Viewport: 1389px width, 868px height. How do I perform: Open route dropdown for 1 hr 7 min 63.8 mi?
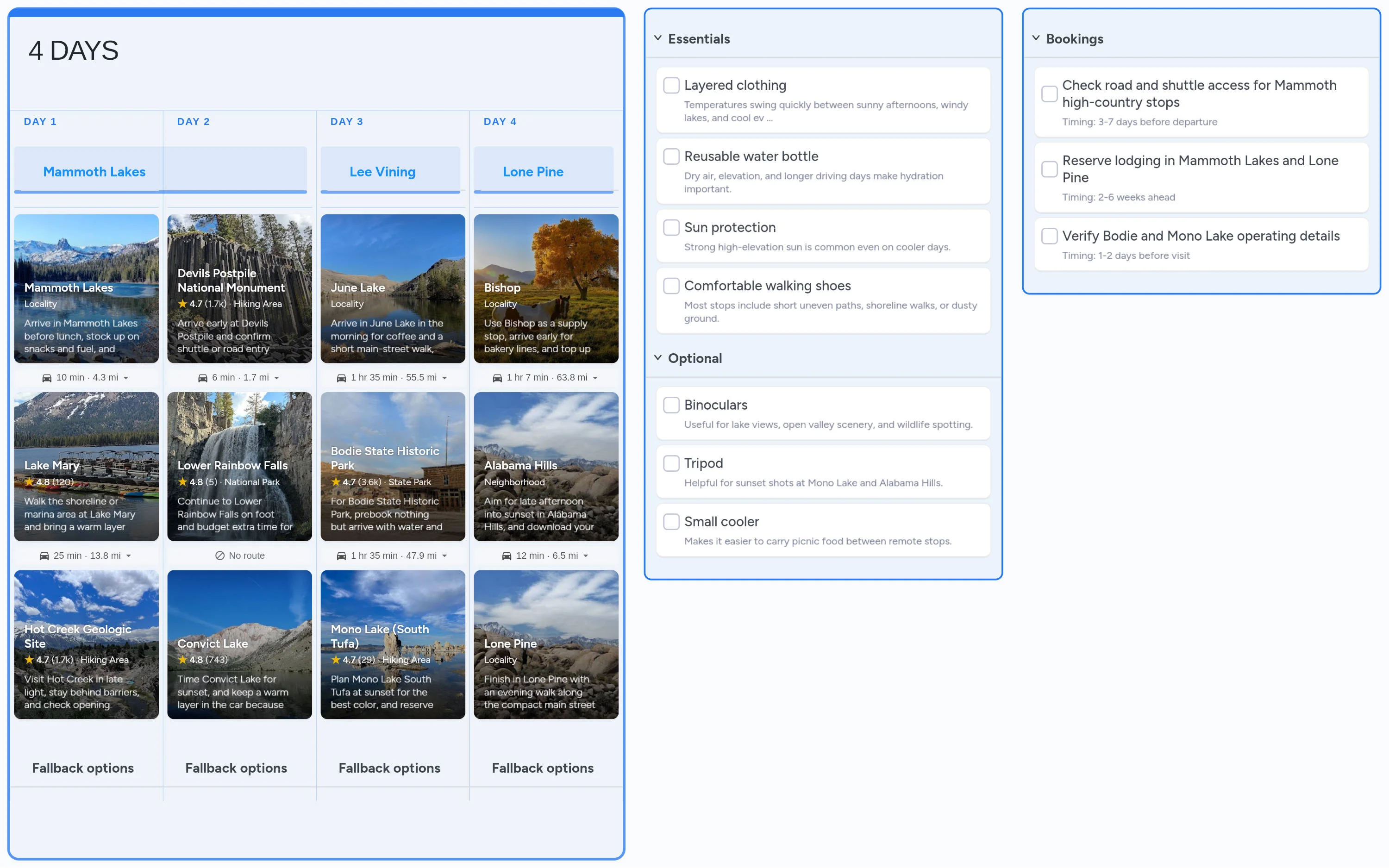click(595, 378)
